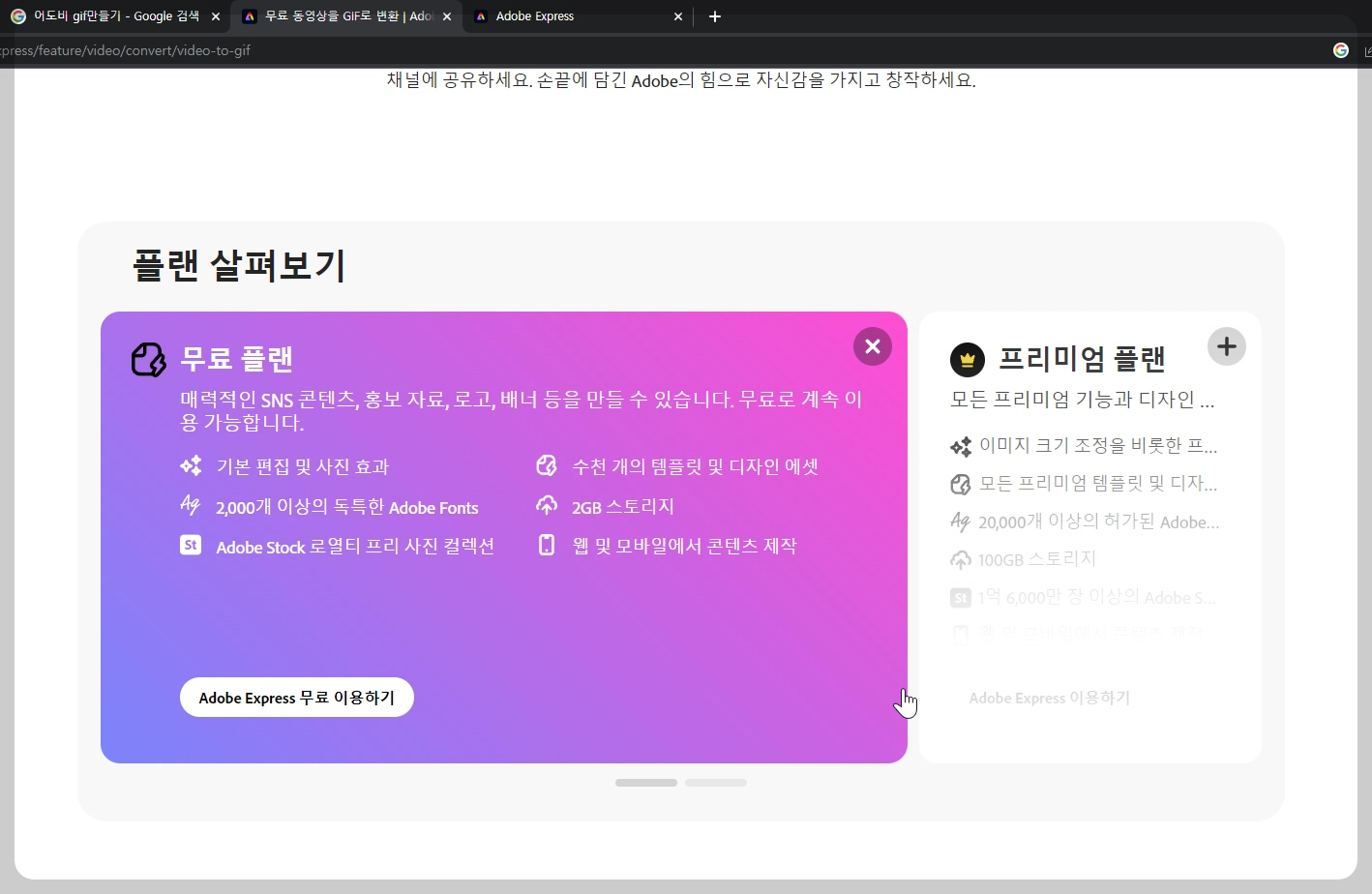The image size is (1372, 894).
Task: Click 웹 및 모바일에서 콘텐츠 제작 text
Action: [684, 546]
